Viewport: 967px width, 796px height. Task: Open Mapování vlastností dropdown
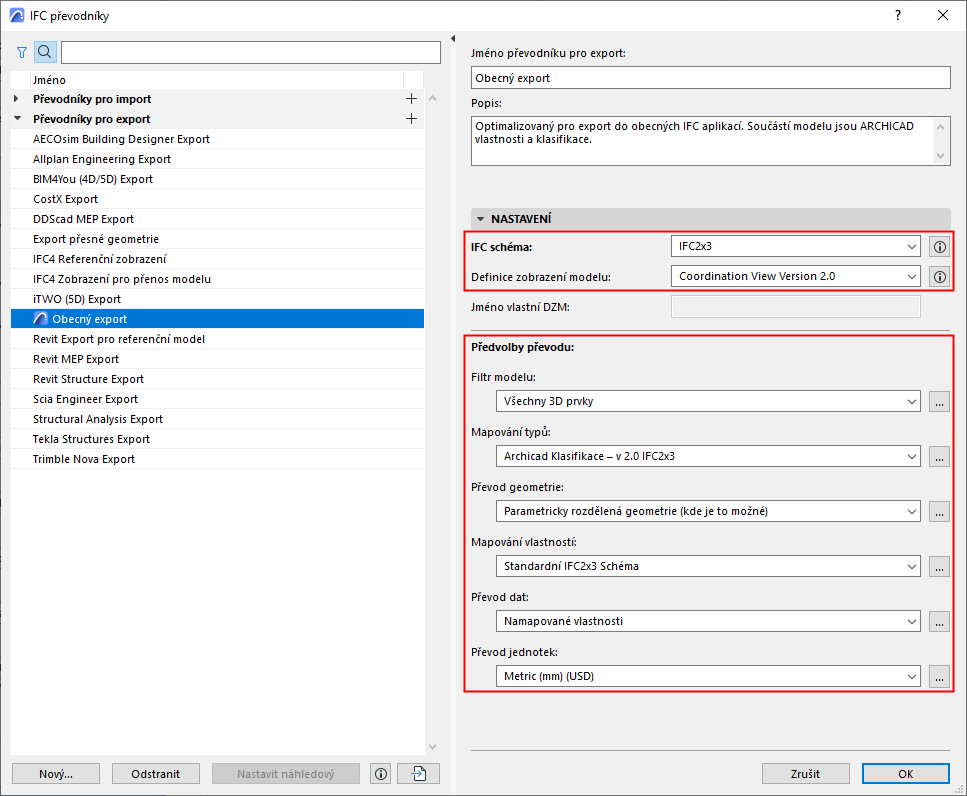(x=708, y=566)
